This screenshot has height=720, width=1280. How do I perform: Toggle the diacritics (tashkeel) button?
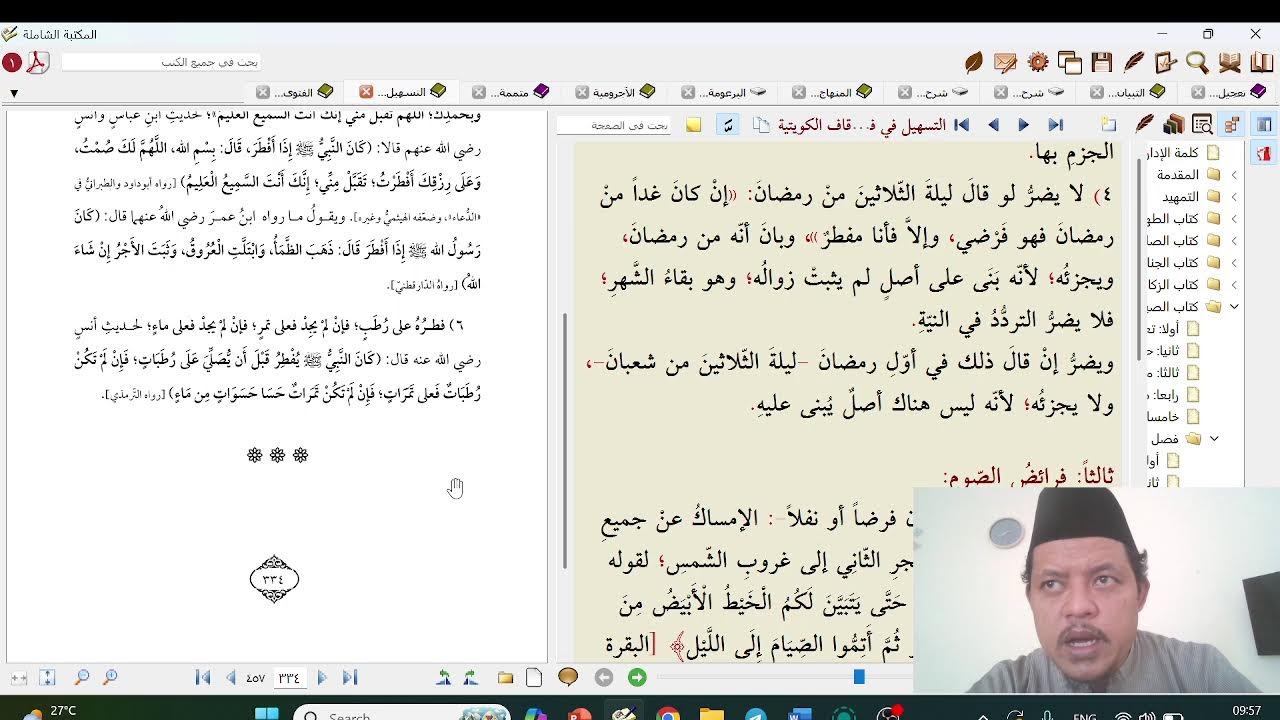click(728, 125)
